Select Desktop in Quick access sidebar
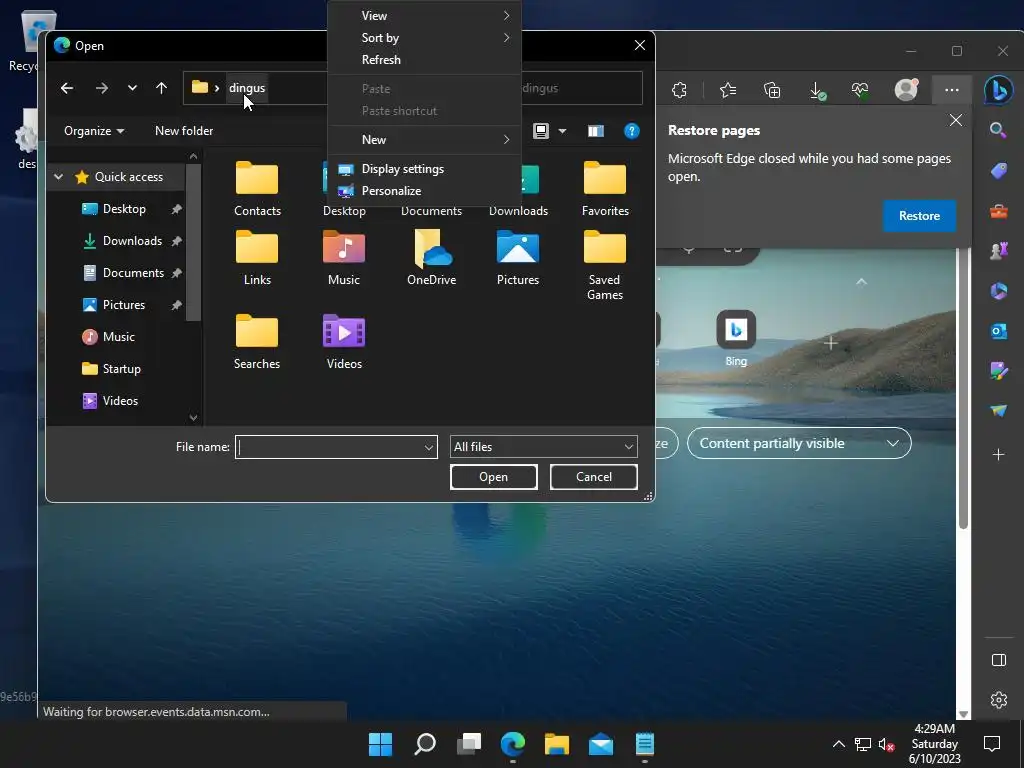Screen dimensions: 1024x768 pyautogui.click(x=124, y=209)
